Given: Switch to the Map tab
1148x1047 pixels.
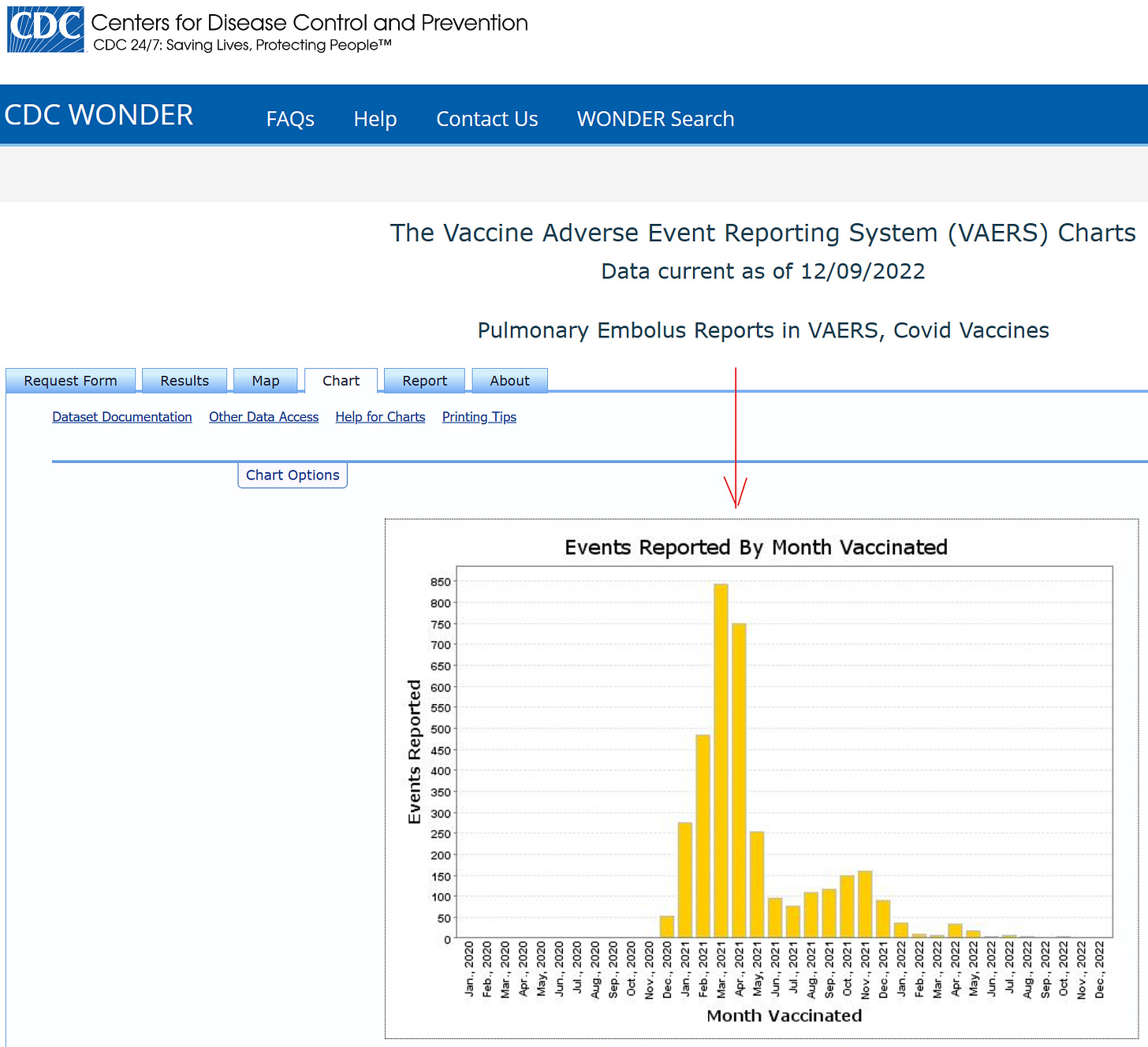Looking at the screenshot, I should click(266, 381).
